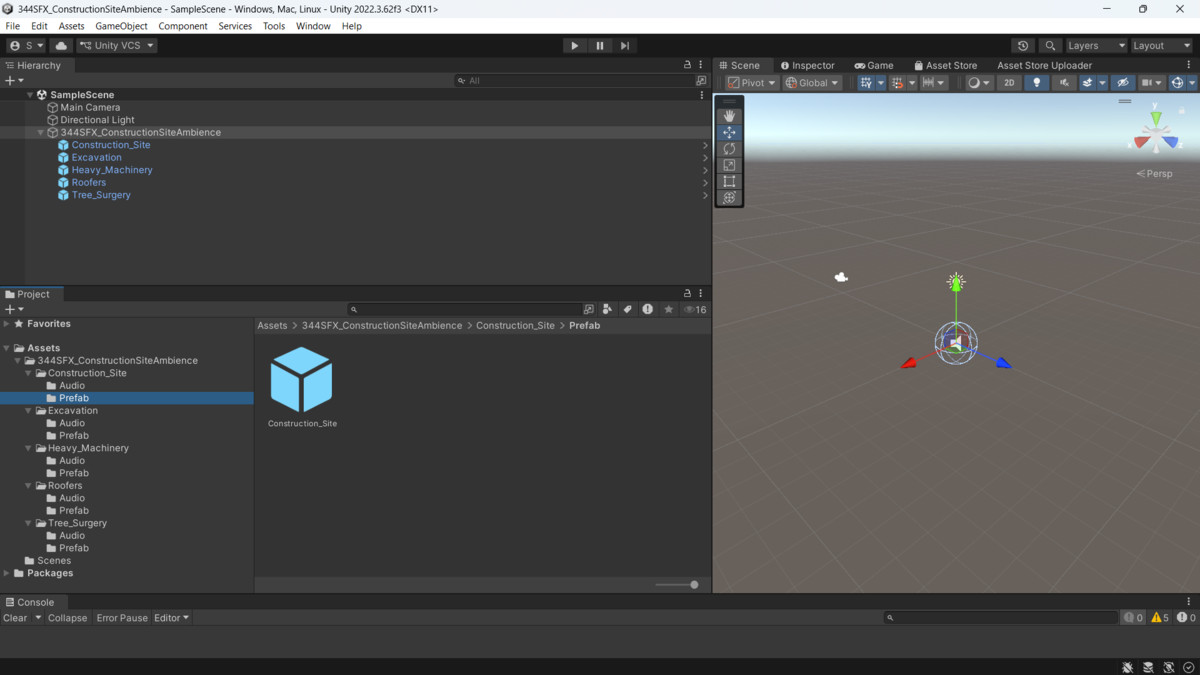Toggle scene audio mute
This screenshot has width=1200, height=675.
(x=1064, y=83)
